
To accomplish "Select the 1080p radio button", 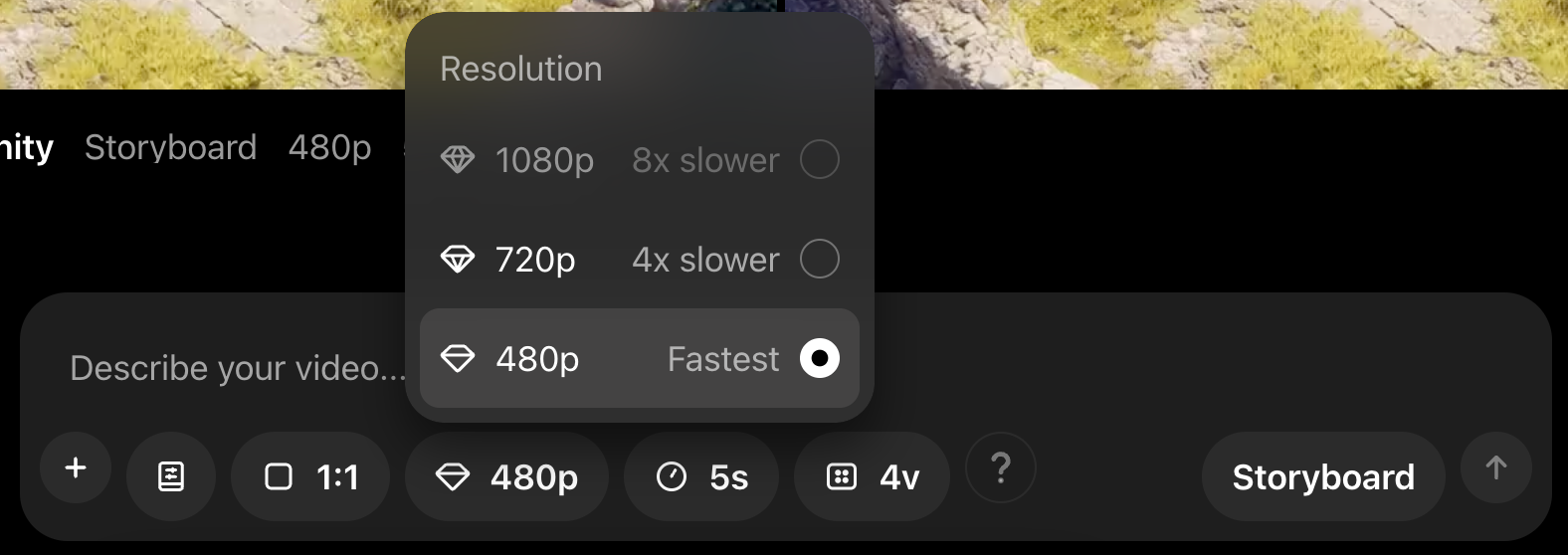I will click(819, 159).
